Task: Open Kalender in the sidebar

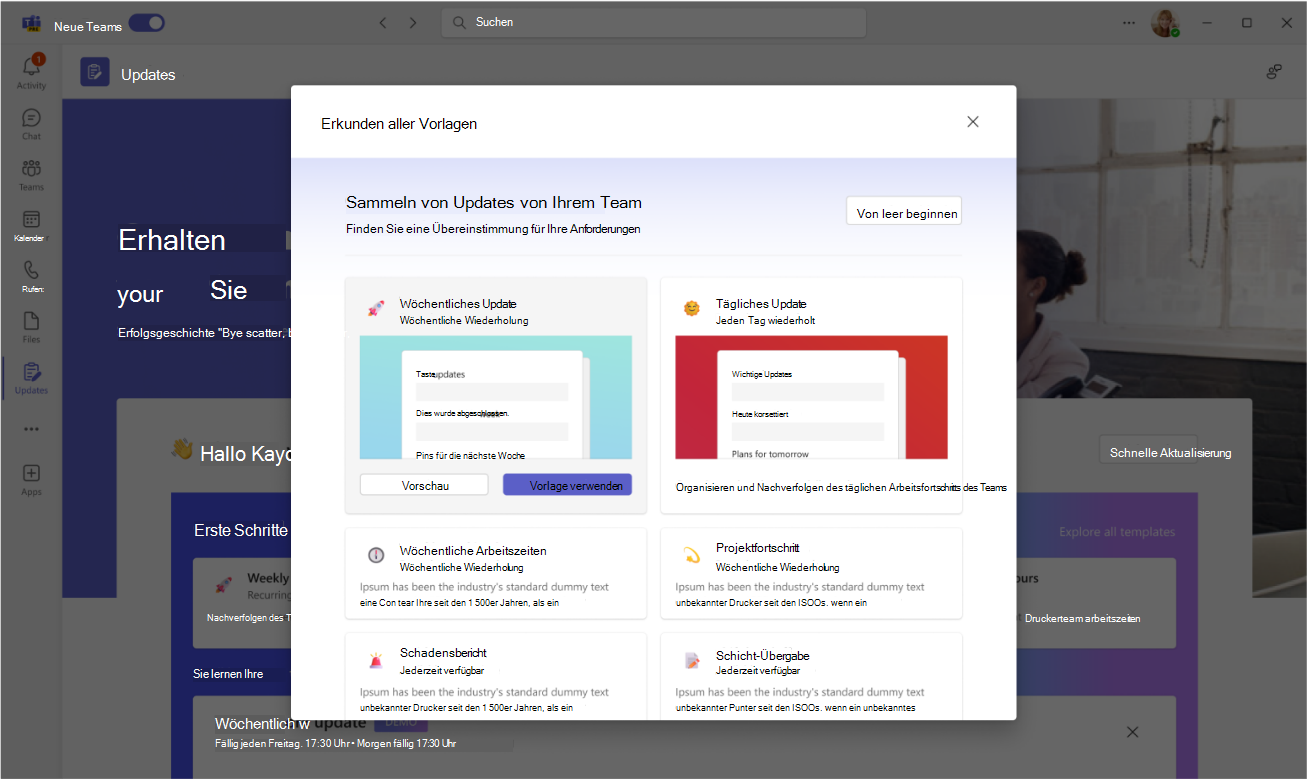Action: [31, 226]
